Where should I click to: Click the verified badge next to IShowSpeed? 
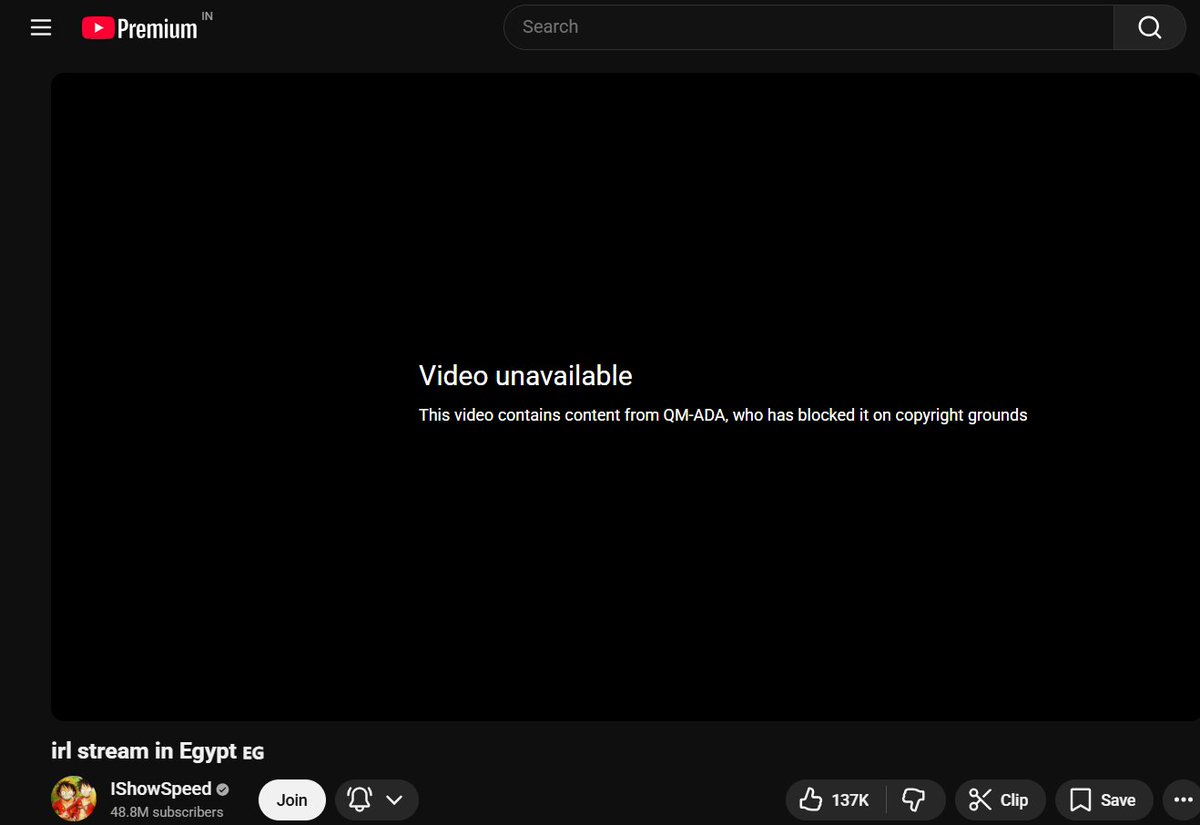pos(222,790)
